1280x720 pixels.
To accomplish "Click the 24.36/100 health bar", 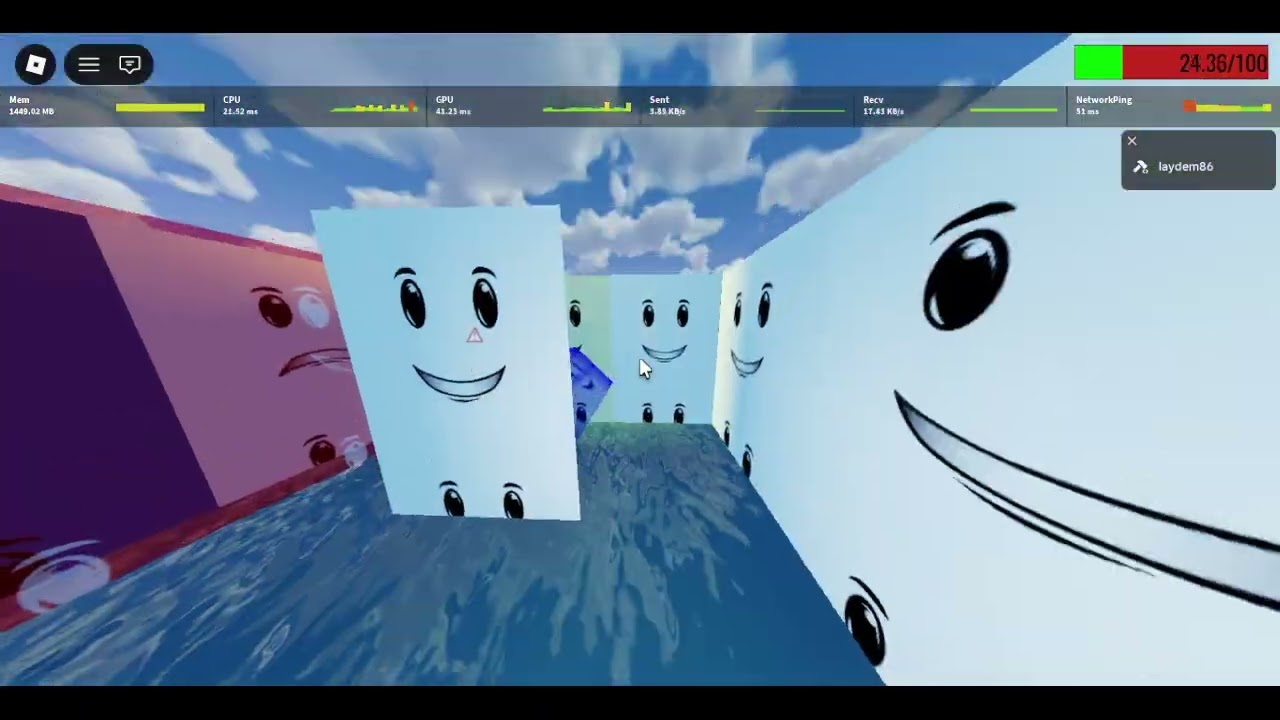I will tap(1171, 63).
